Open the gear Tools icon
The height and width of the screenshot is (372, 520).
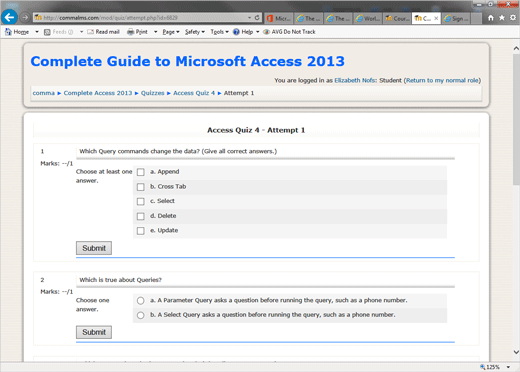tap(513, 18)
